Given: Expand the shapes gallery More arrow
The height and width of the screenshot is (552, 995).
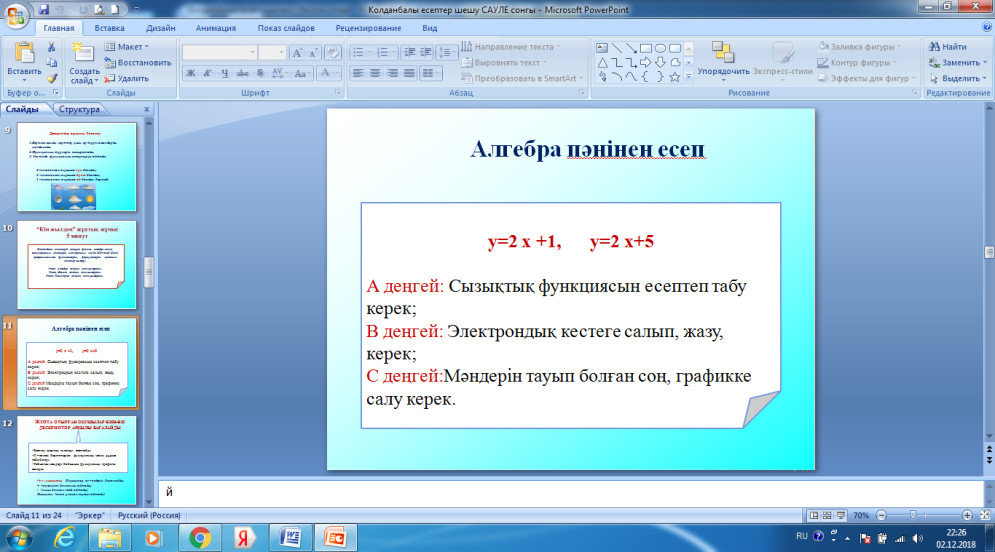Looking at the screenshot, I should (689, 77).
